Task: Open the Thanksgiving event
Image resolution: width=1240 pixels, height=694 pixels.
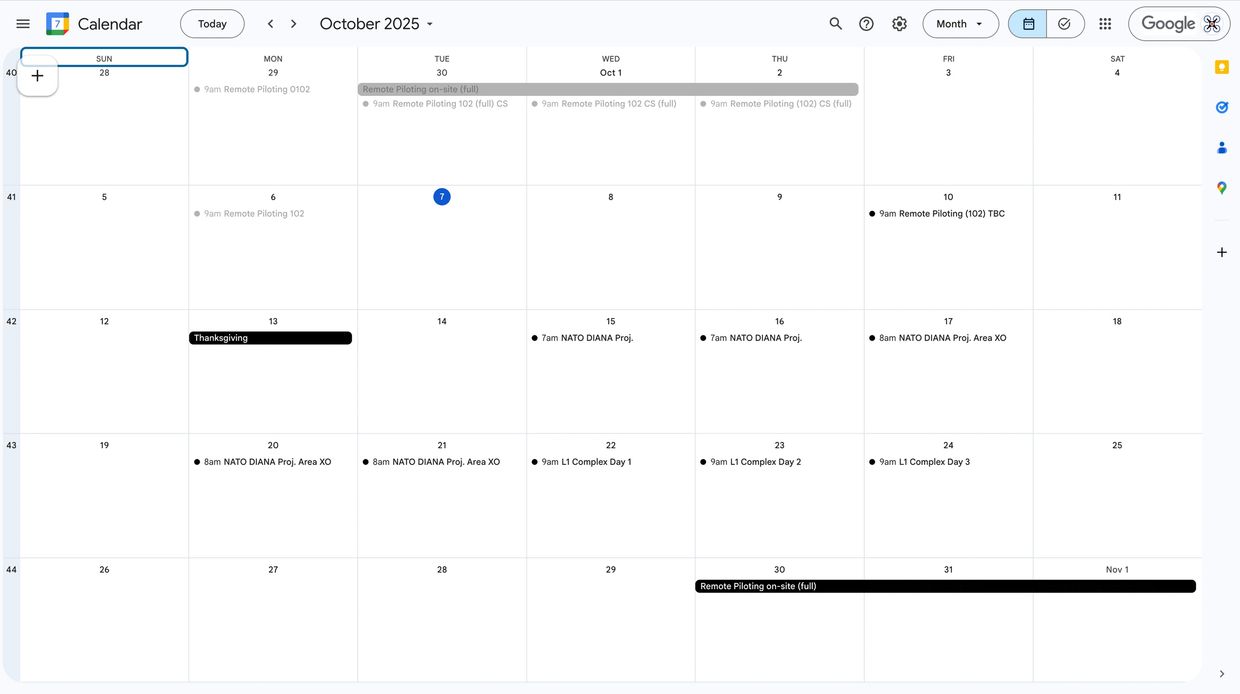Action: [x=270, y=338]
